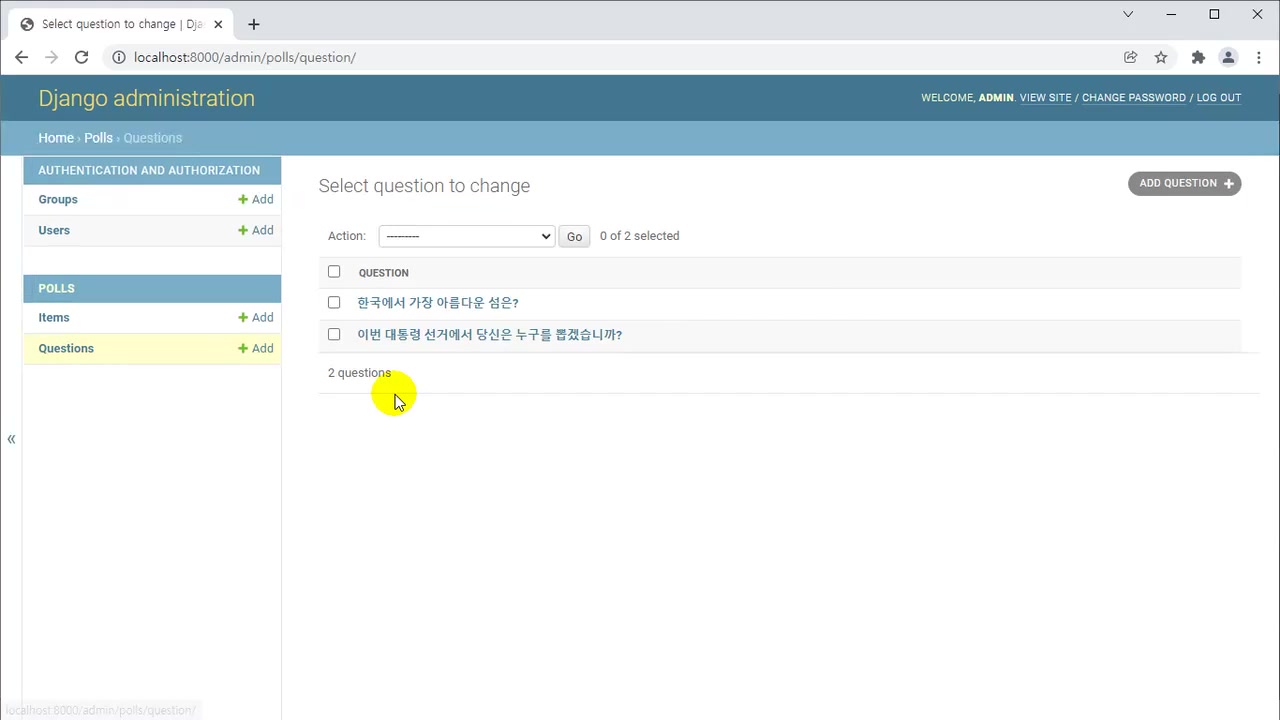Viewport: 1280px width, 720px height.
Task: Select the Home breadcrumb item
Action: (56, 138)
